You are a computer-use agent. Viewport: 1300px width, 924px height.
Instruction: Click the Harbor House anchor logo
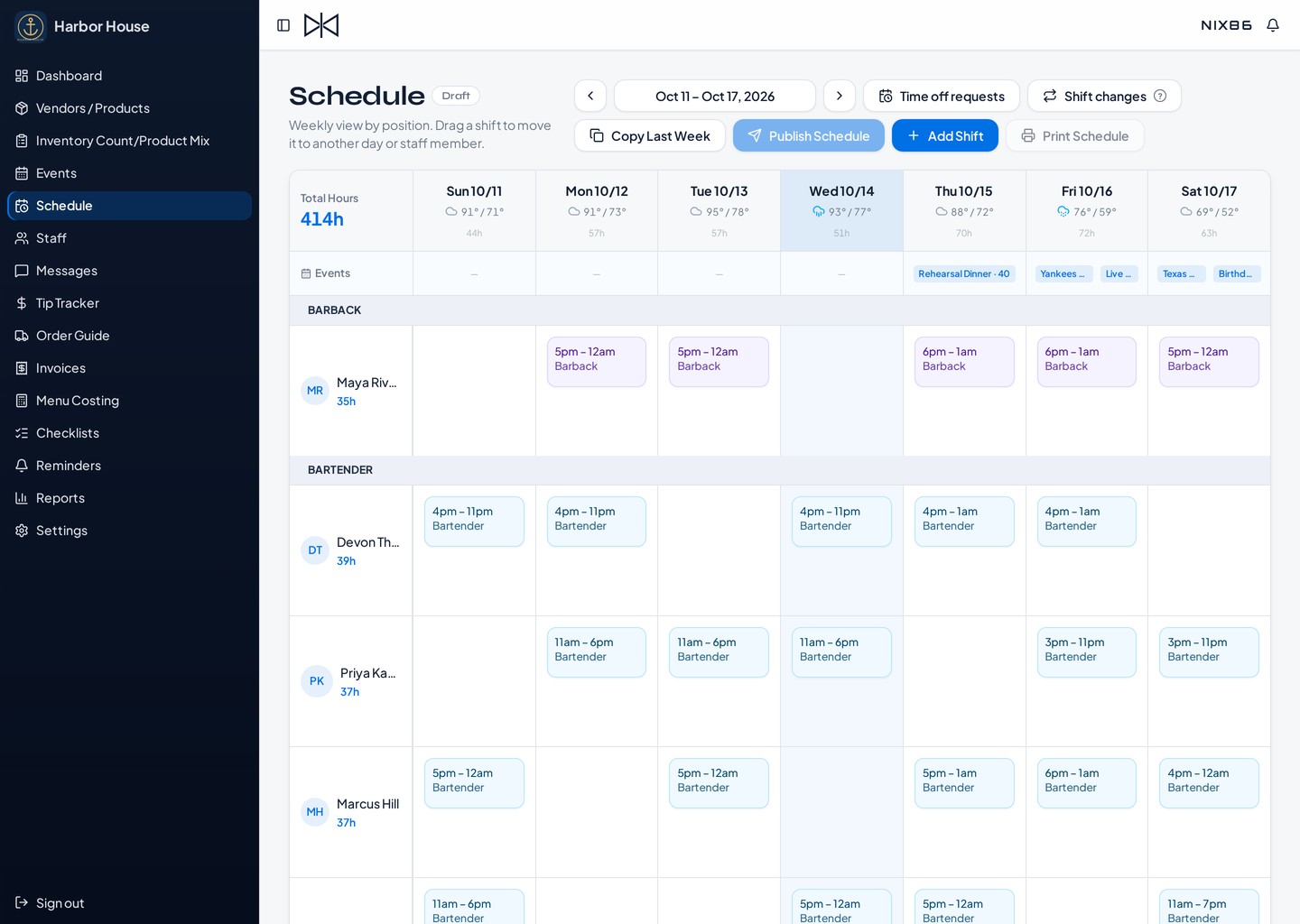point(31,26)
